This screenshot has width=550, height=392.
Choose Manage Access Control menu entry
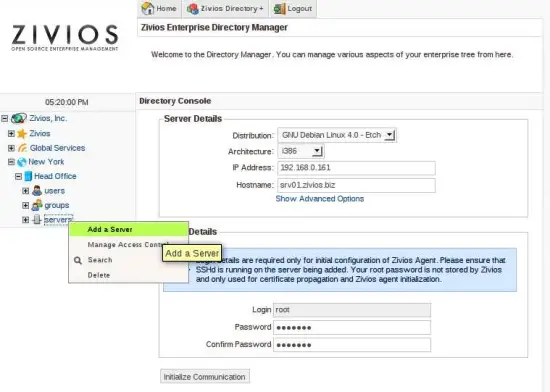pos(128,245)
